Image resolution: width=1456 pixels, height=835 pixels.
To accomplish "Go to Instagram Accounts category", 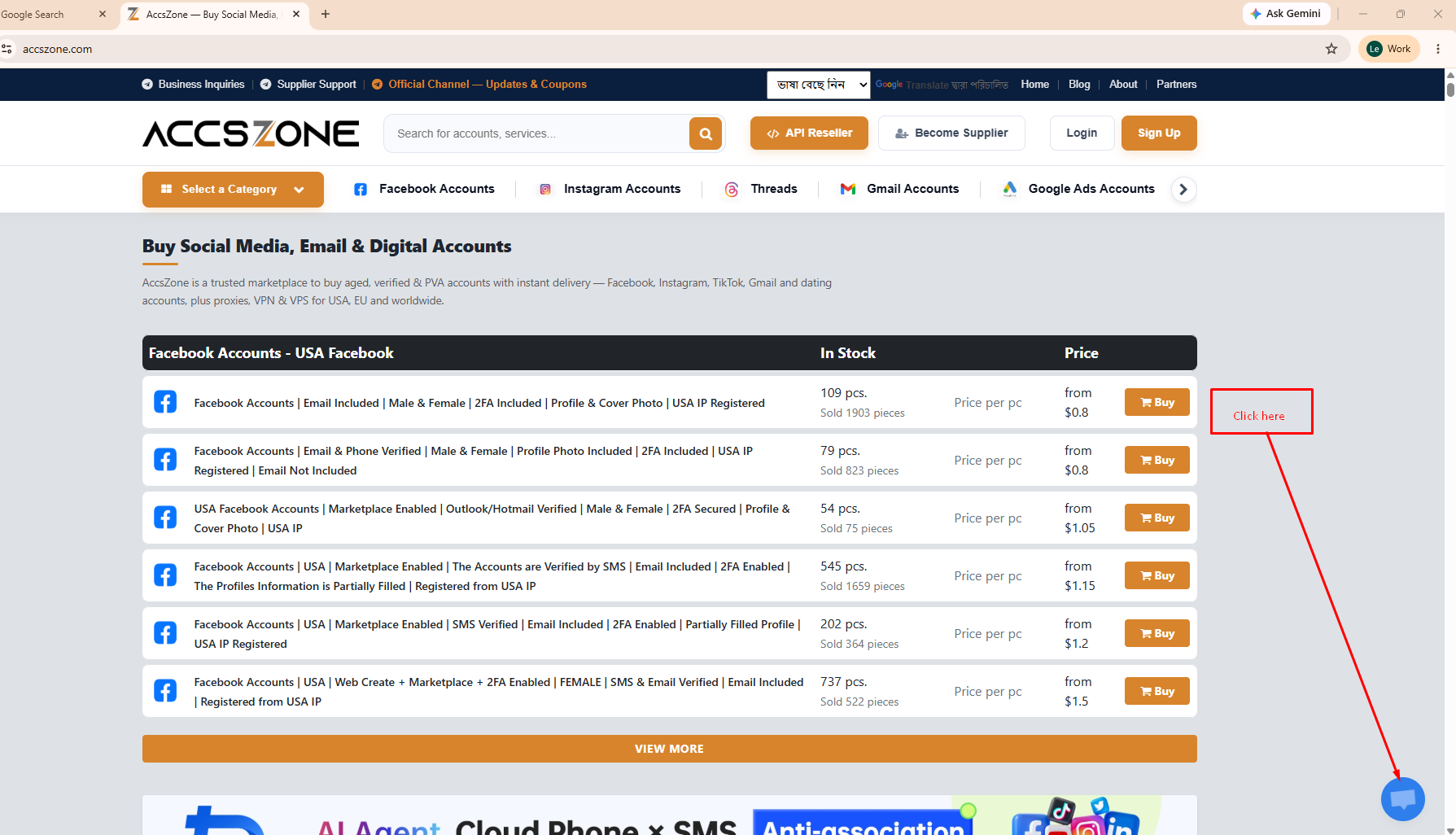I will (x=622, y=190).
